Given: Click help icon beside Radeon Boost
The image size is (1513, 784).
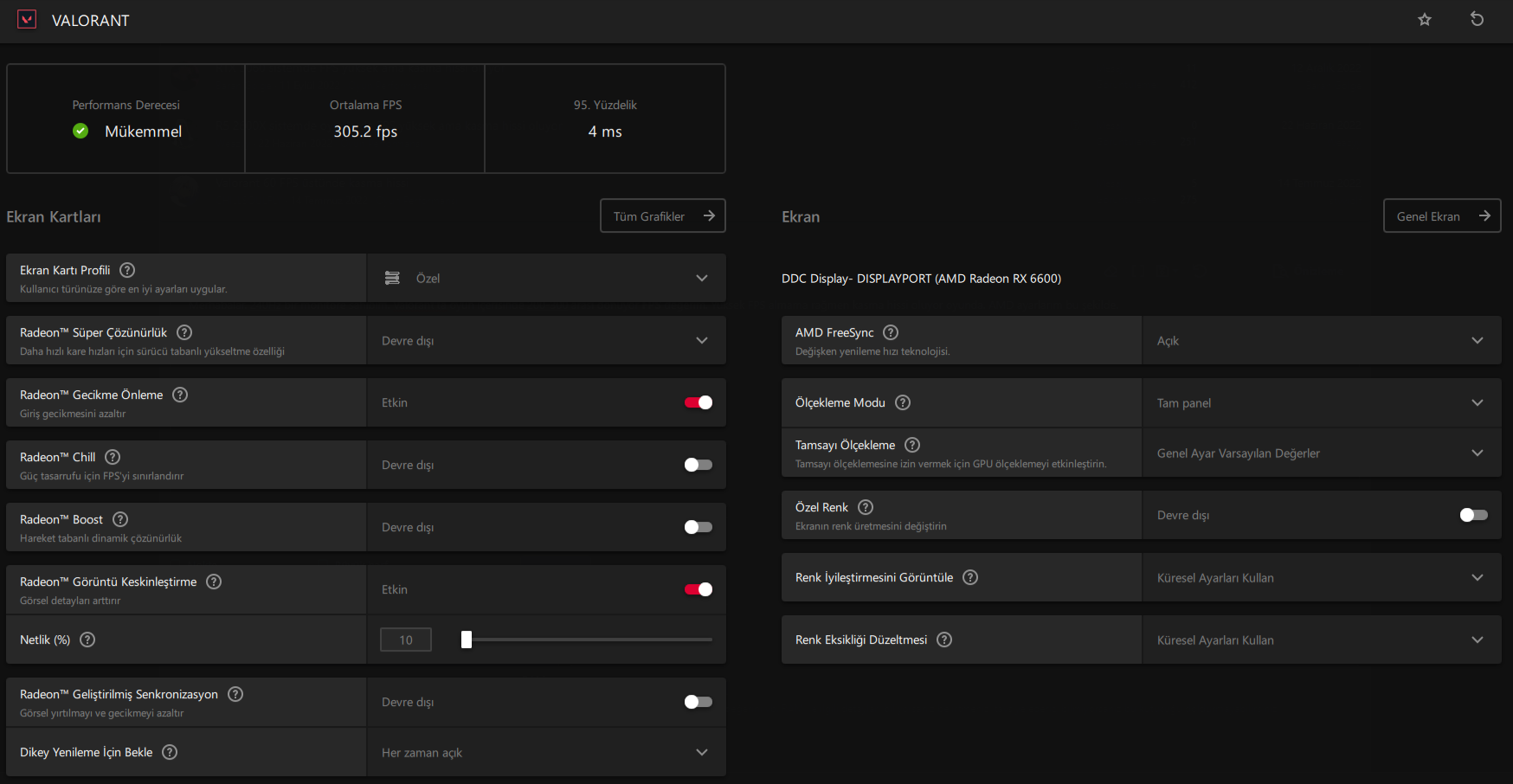Looking at the screenshot, I should (x=120, y=519).
